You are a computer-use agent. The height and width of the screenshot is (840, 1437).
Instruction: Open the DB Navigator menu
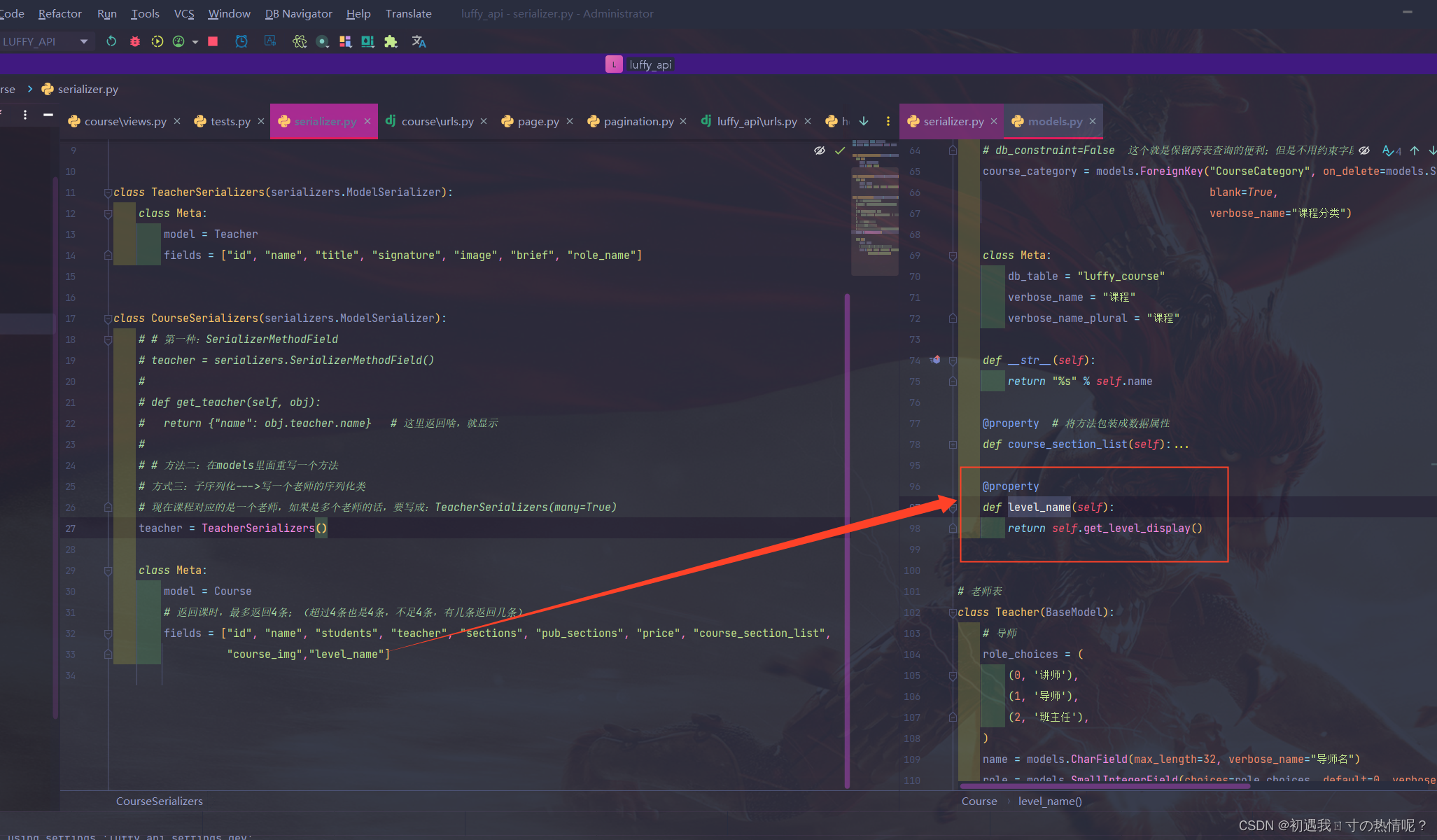298,13
